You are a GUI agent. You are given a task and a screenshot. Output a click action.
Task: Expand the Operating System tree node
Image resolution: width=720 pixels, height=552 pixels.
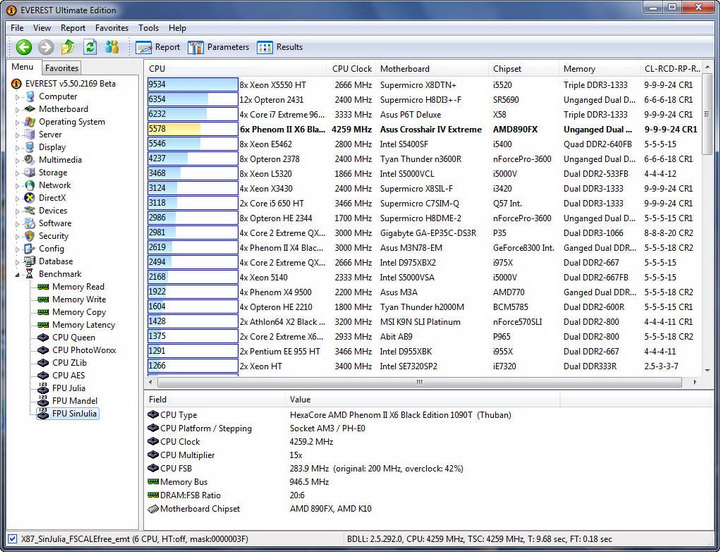(x=17, y=122)
